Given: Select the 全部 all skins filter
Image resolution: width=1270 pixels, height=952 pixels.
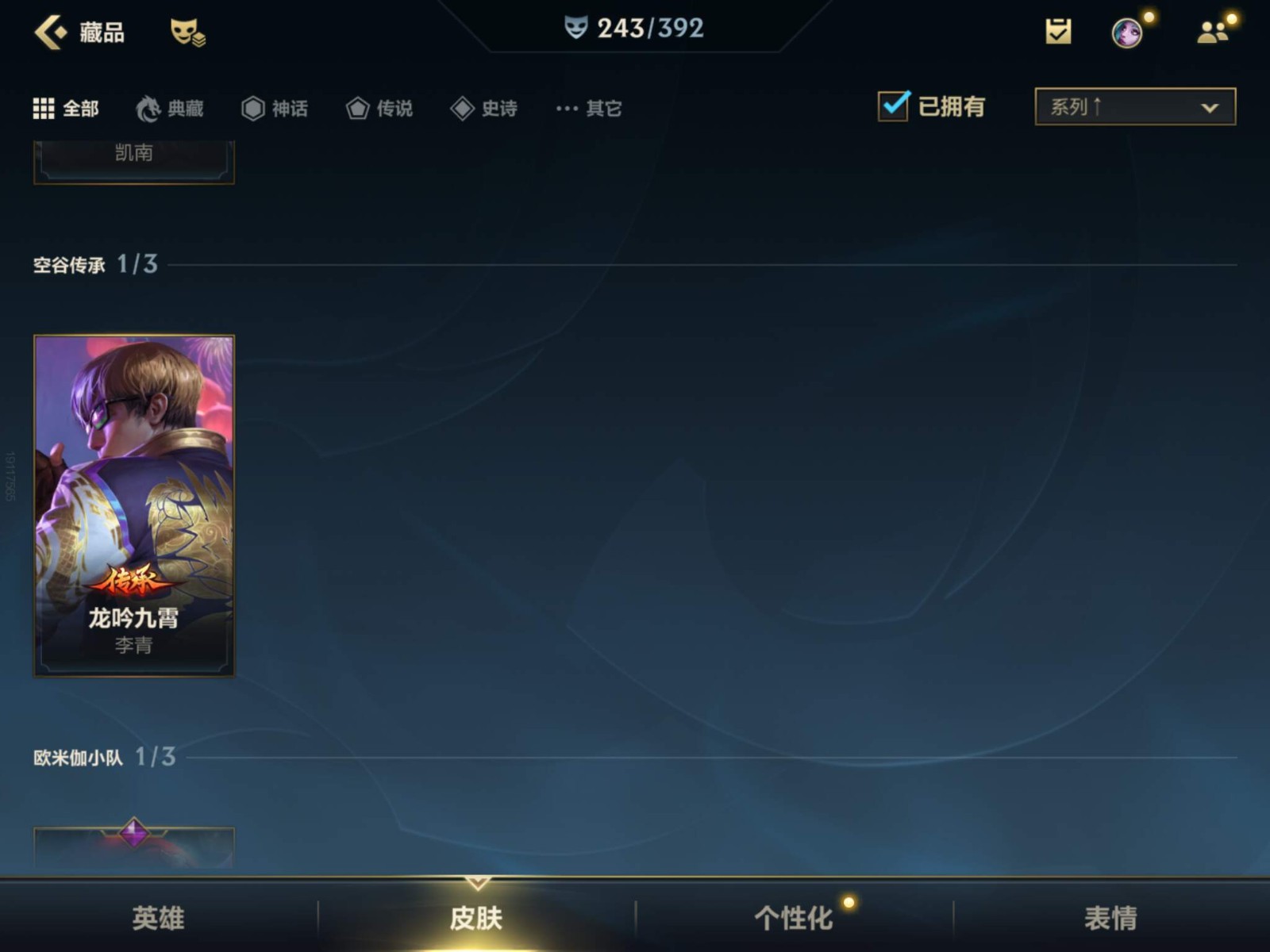Looking at the screenshot, I should coord(66,108).
